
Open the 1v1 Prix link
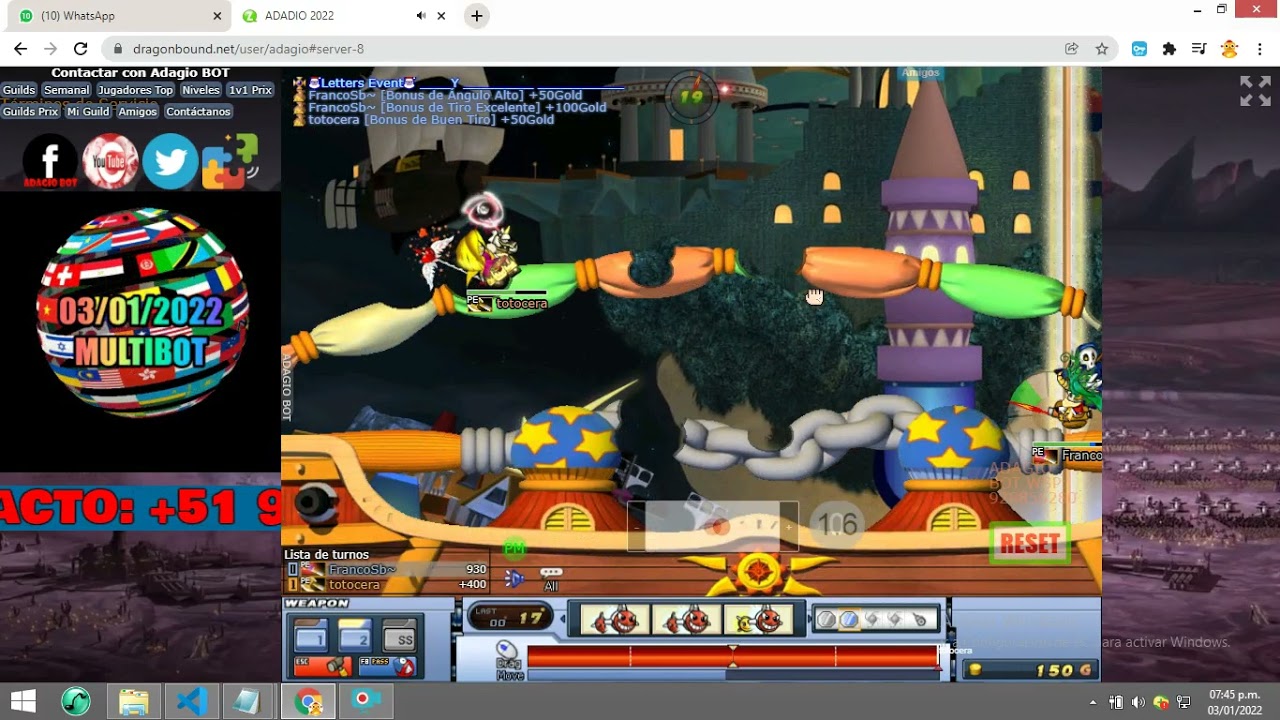point(250,90)
